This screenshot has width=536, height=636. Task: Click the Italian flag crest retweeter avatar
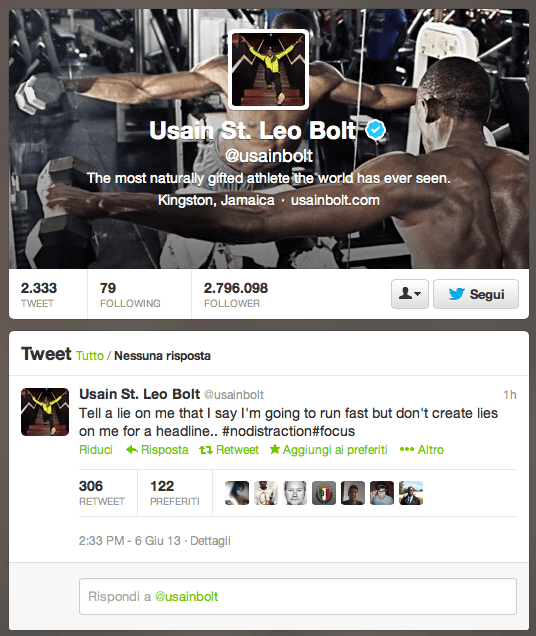[324, 493]
